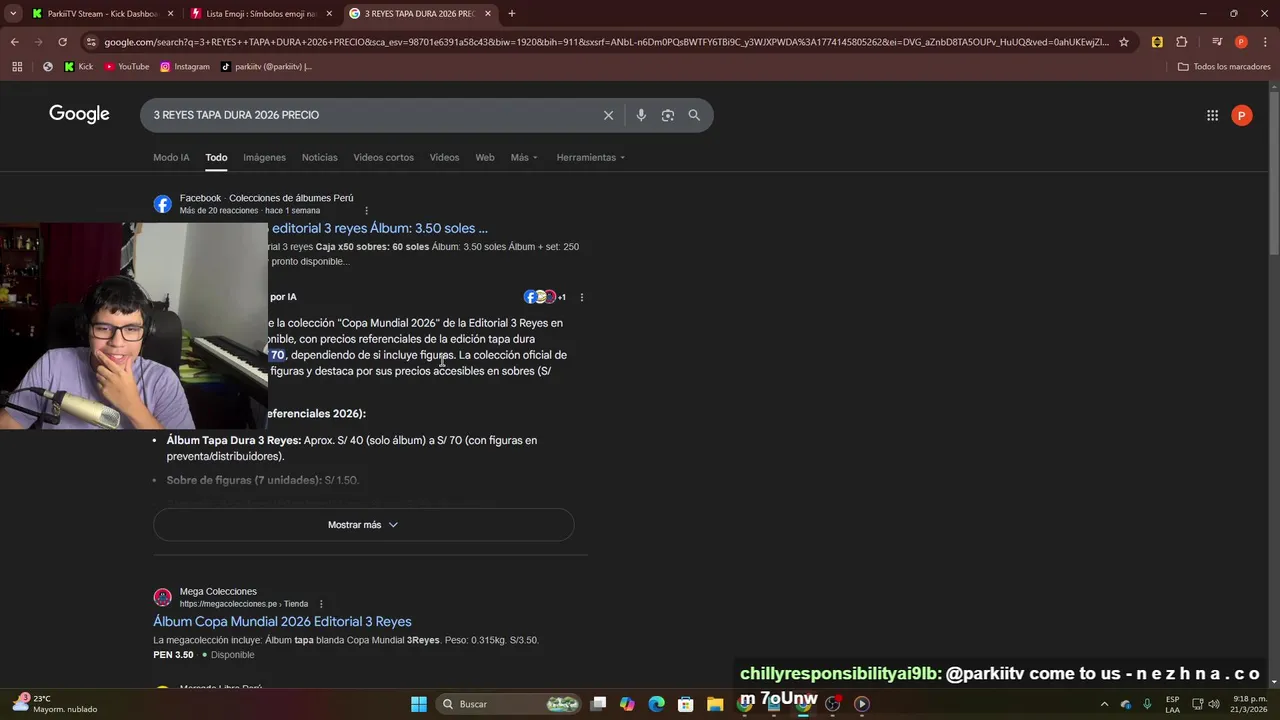Open Task View on the taskbar
This screenshot has height=720, width=1280.
(x=598, y=704)
